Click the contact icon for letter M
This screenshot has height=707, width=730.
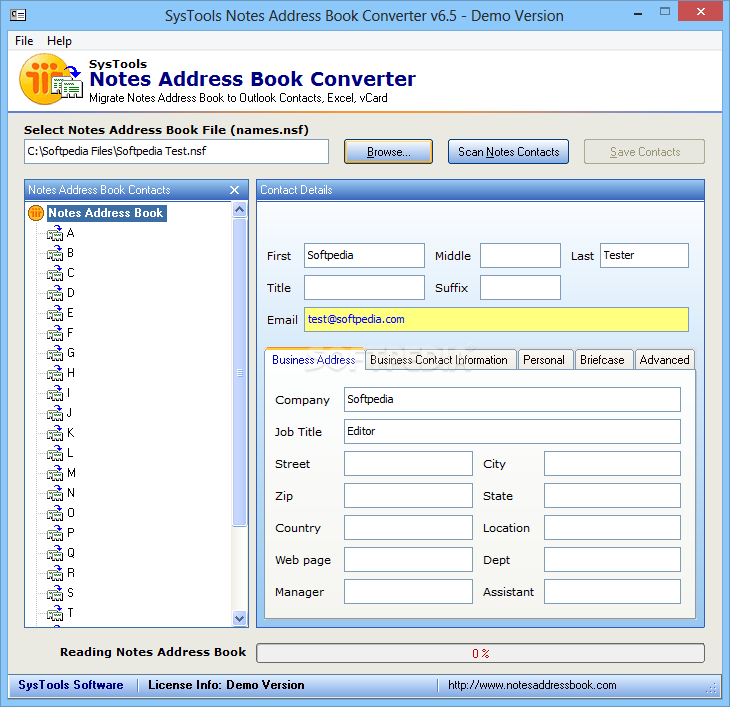click(x=55, y=473)
